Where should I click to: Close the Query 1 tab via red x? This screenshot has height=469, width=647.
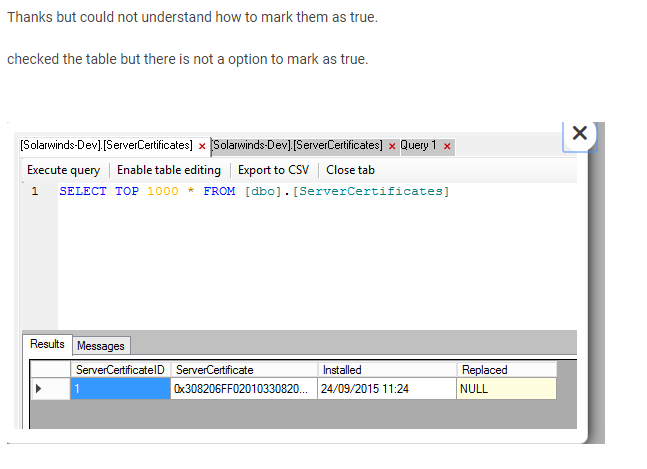(x=447, y=146)
